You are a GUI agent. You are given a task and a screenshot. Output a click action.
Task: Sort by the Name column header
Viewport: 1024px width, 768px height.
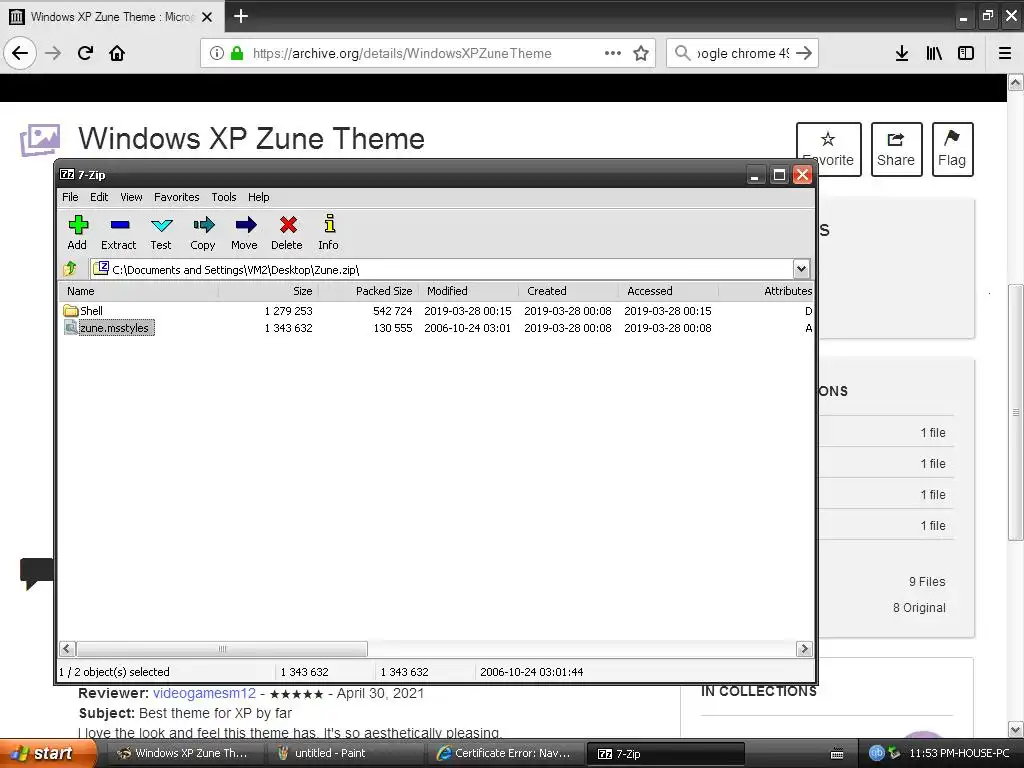(x=138, y=291)
